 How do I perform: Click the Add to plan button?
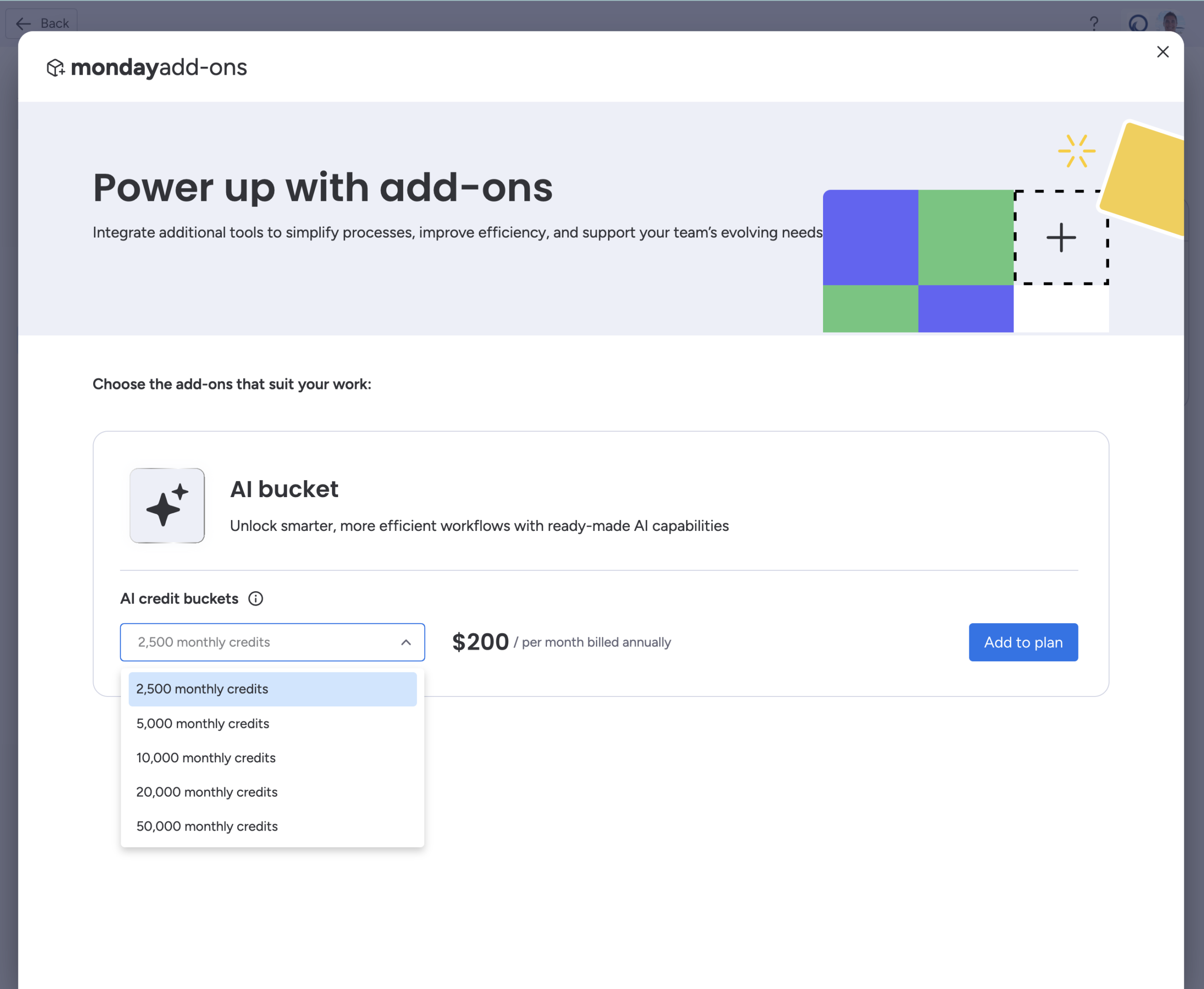click(1023, 642)
